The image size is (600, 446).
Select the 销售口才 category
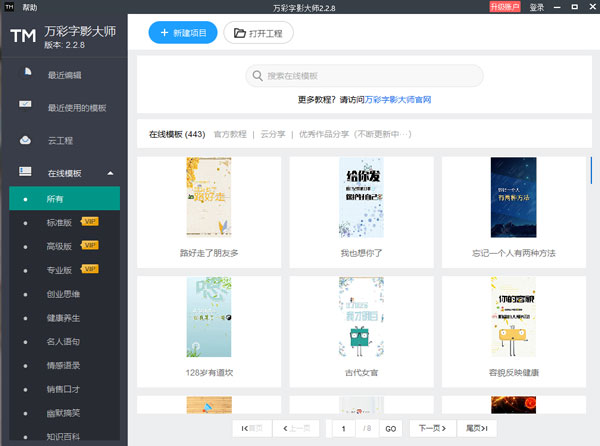[x=64, y=389]
